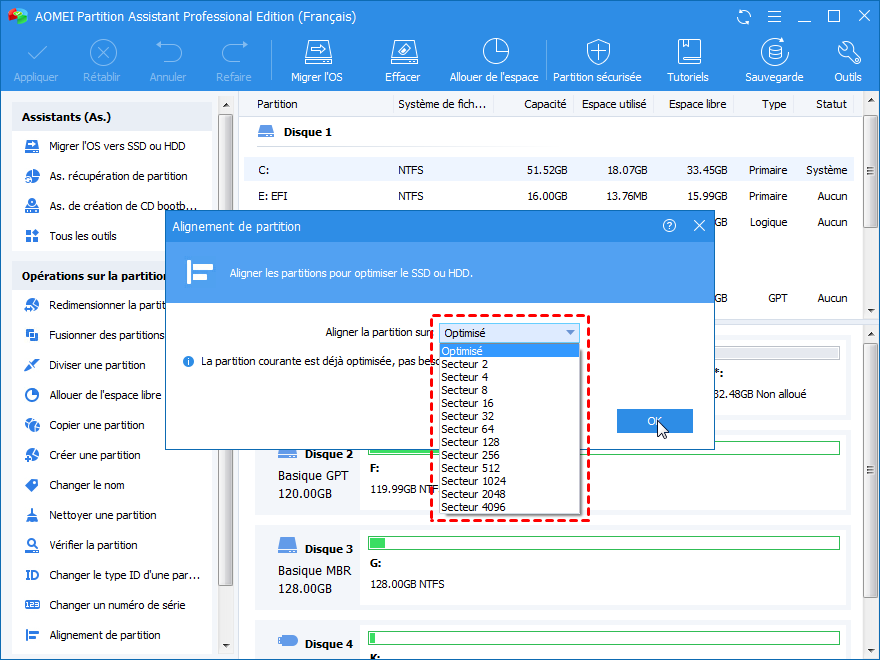This screenshot has height=660, width=880.
Task: Open the Effacer disk wipe tool
Action: pos(402,61)
